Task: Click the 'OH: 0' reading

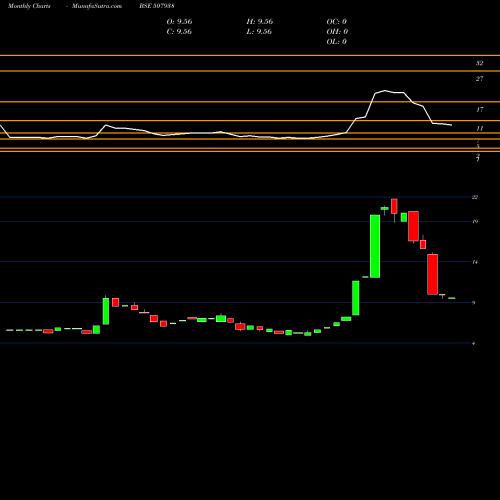Action: coord(337,32)
